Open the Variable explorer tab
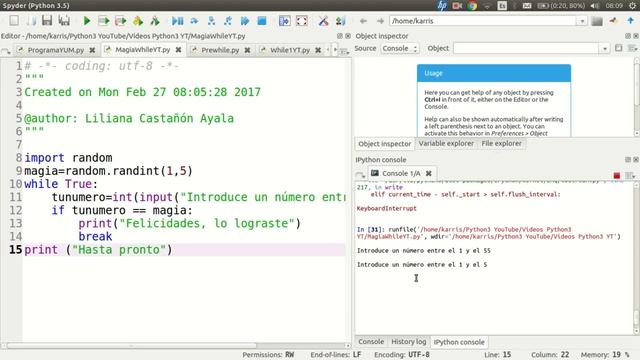 pos(446,144)
